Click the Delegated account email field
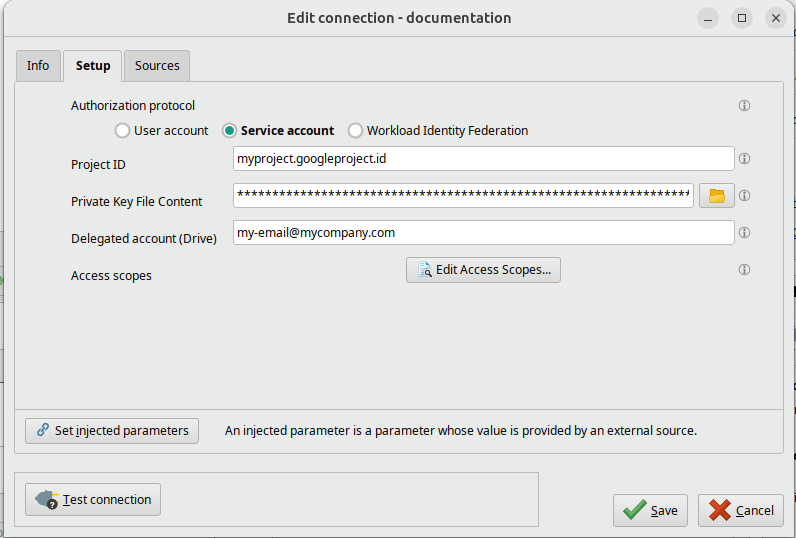Screen dimensions: 796x538 483,233
